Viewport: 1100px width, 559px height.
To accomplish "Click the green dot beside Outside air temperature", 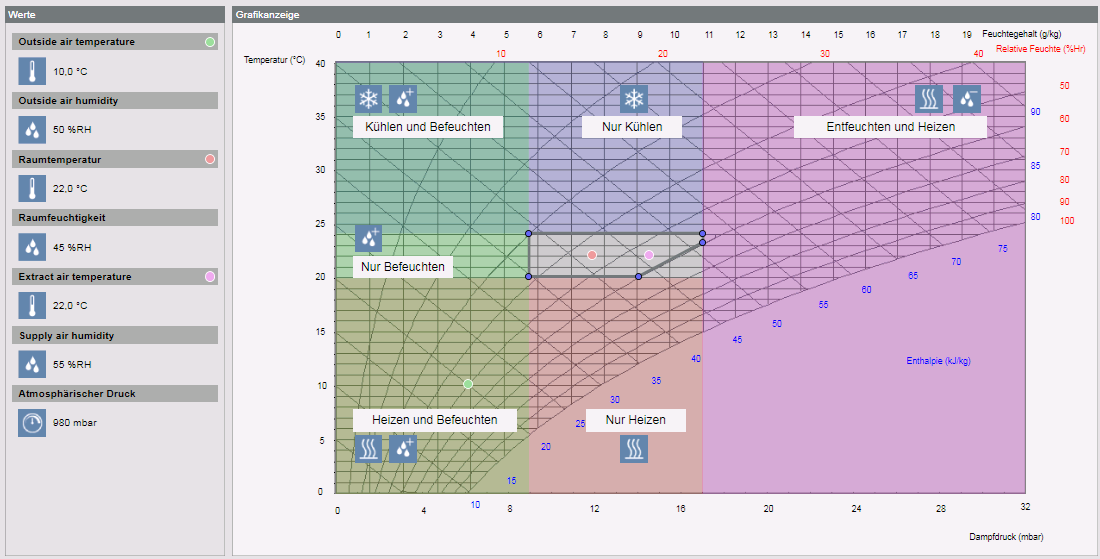I will 210,42.
